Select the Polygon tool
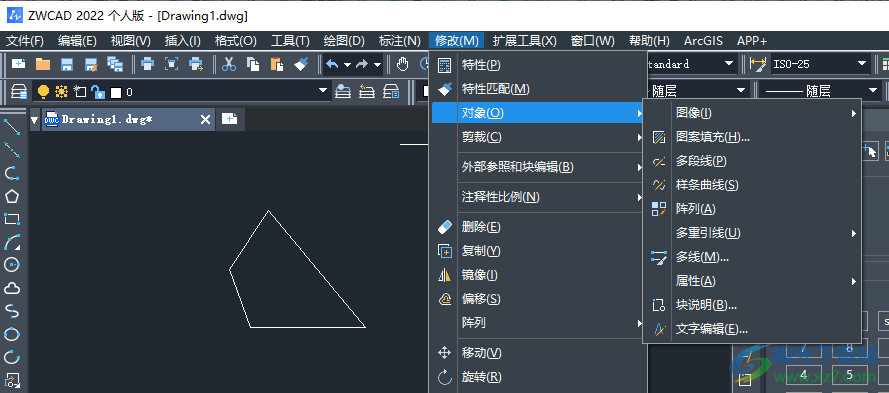The height and width of the screenshot is (393, 889). pos(12,196)
